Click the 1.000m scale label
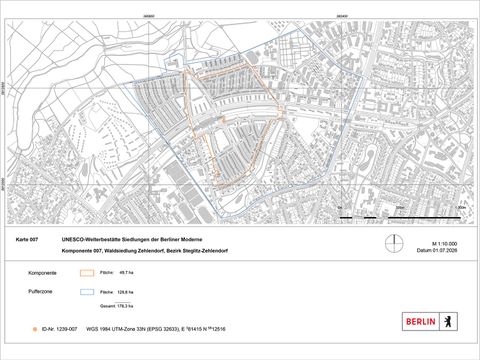 point(460,208)
